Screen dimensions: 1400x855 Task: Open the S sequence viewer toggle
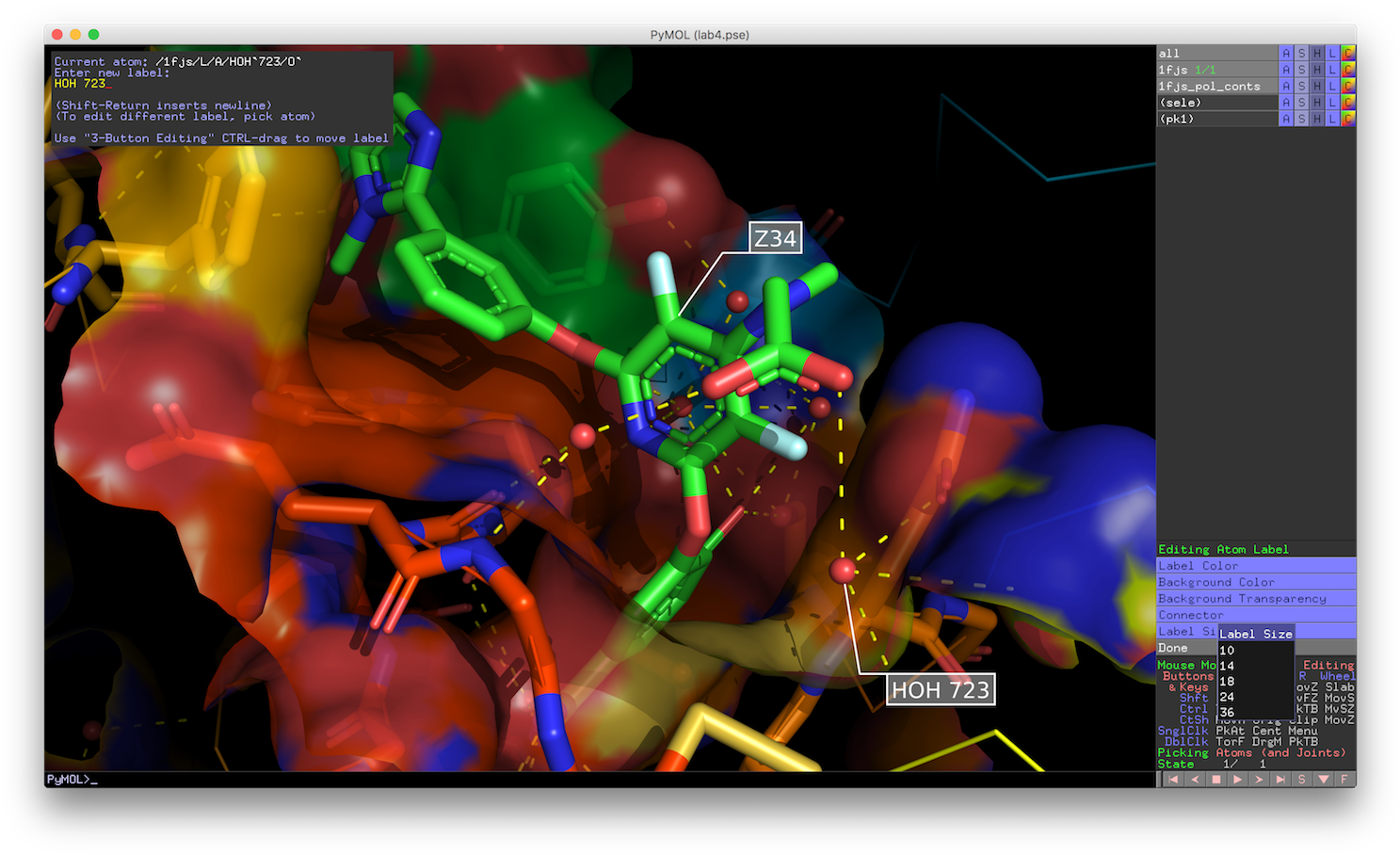(1302, 779)
